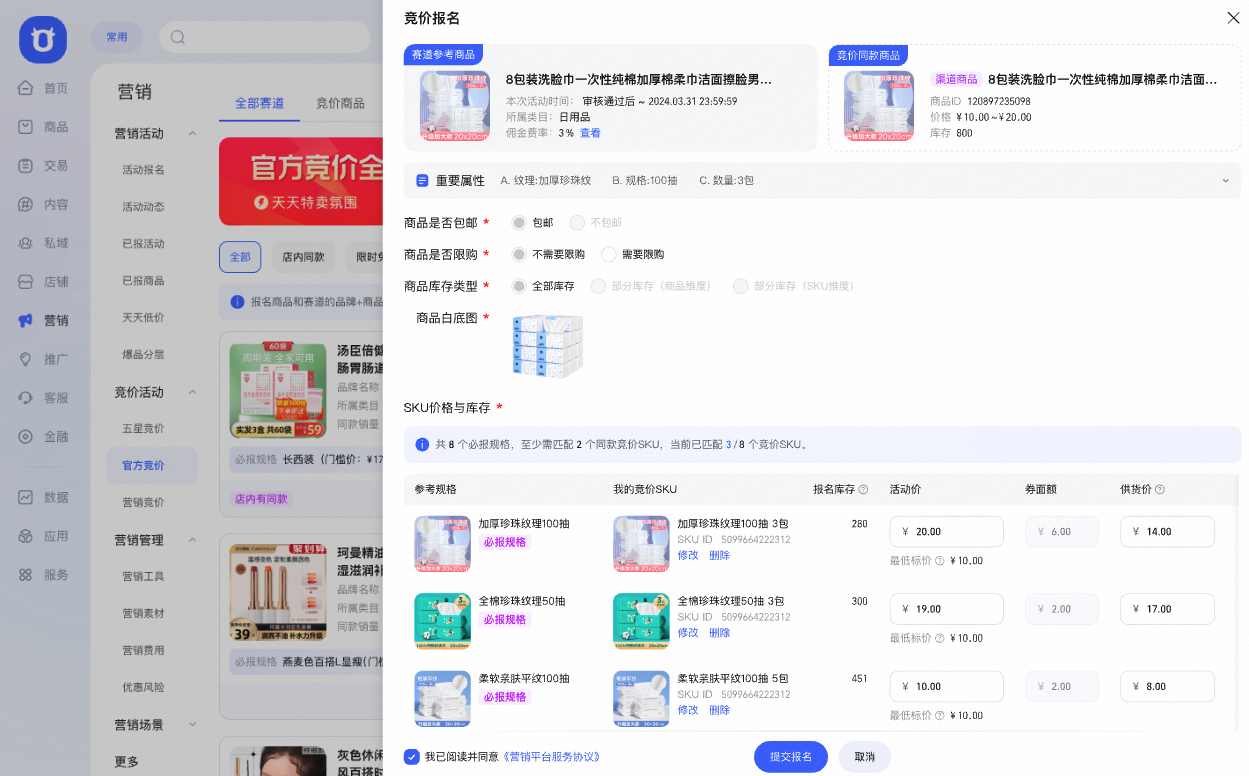Image resolution: width=1249 pixels, height=776 pixels.
Task: Click 提交报名 button
Action: (x=790, y=757)
